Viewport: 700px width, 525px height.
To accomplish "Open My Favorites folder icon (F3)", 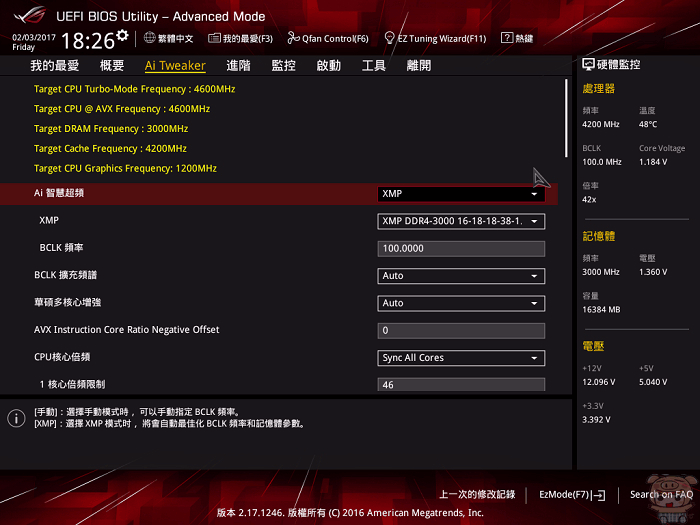I will click(214, 38).
